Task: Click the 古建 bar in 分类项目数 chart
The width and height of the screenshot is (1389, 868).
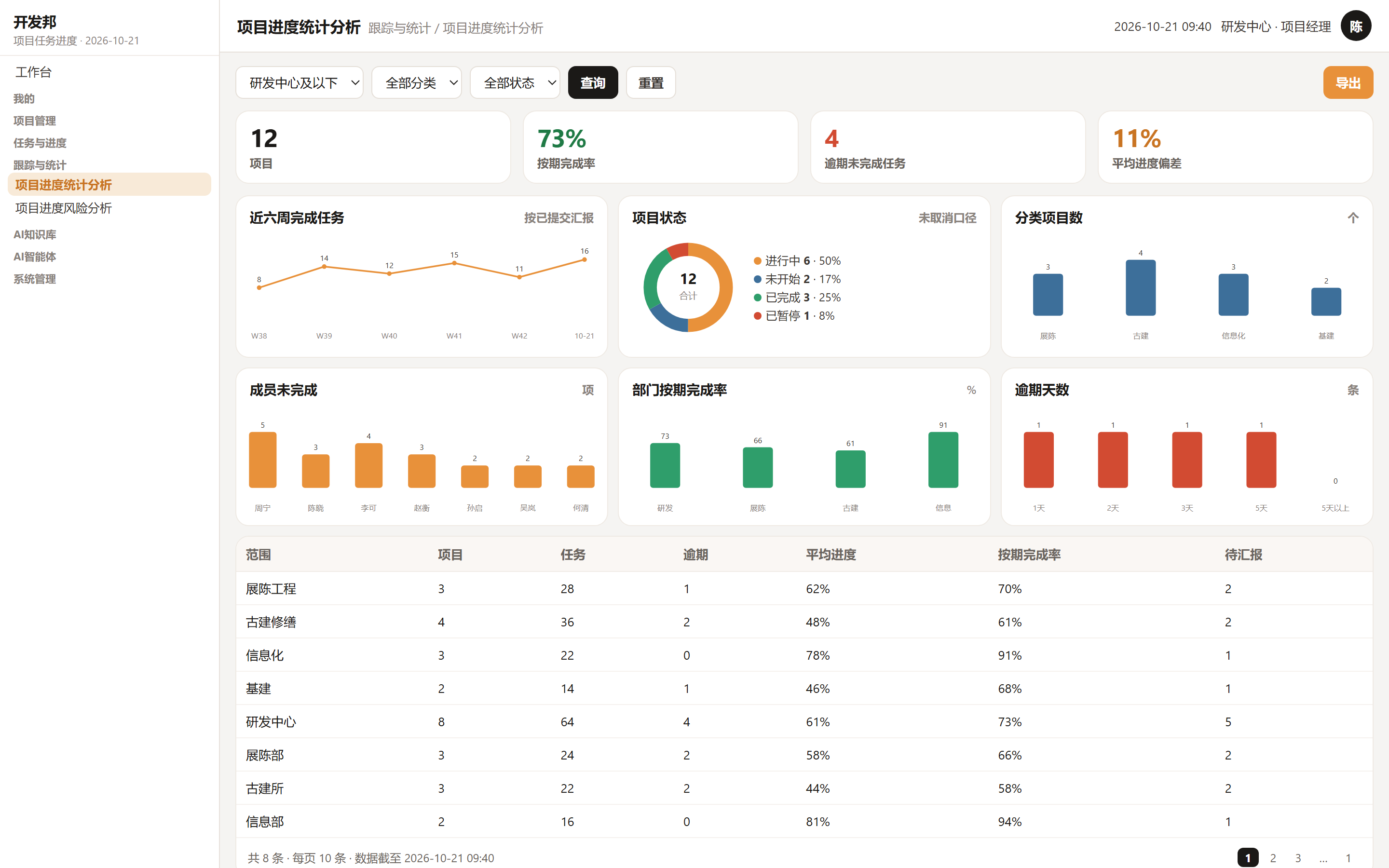Action: [1141, 287]
